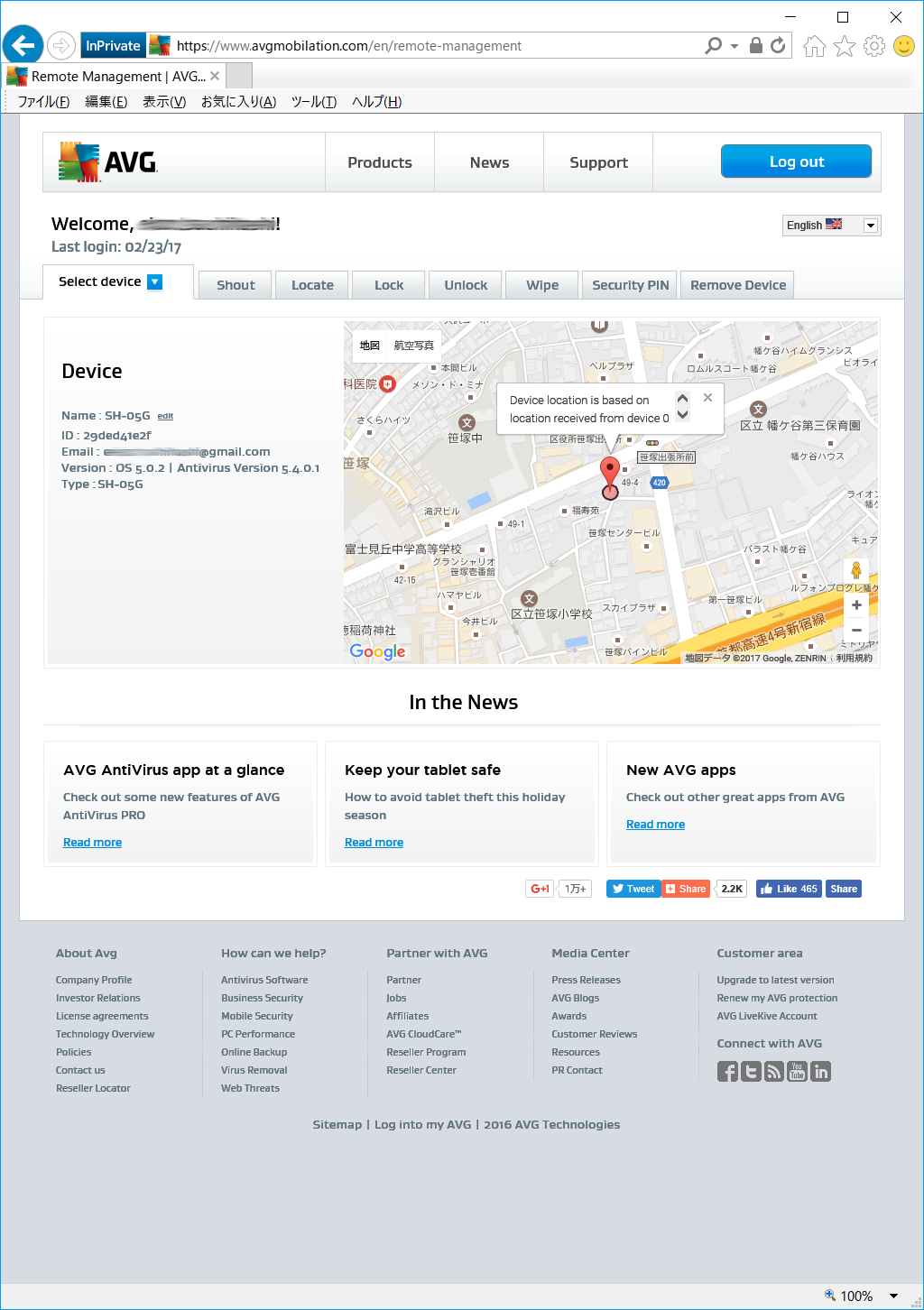Click the blue Facebook Share button
This screenshot has width=924, height=1310.
point(844,889)
